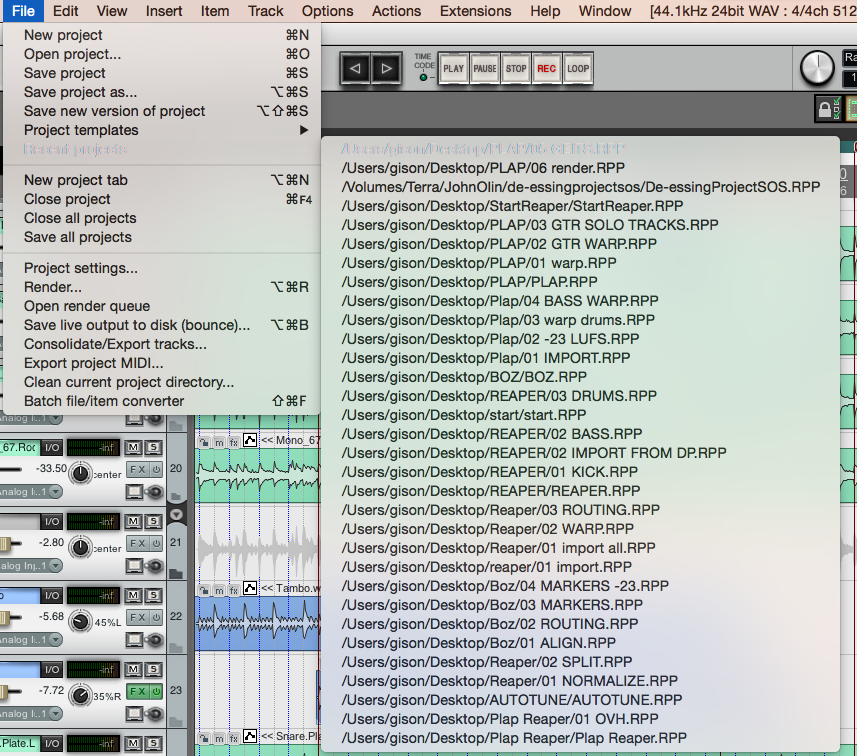Open the input dropdown on track 20
The height and width of the screenshot is (756, 857).
tap(55, 492)
